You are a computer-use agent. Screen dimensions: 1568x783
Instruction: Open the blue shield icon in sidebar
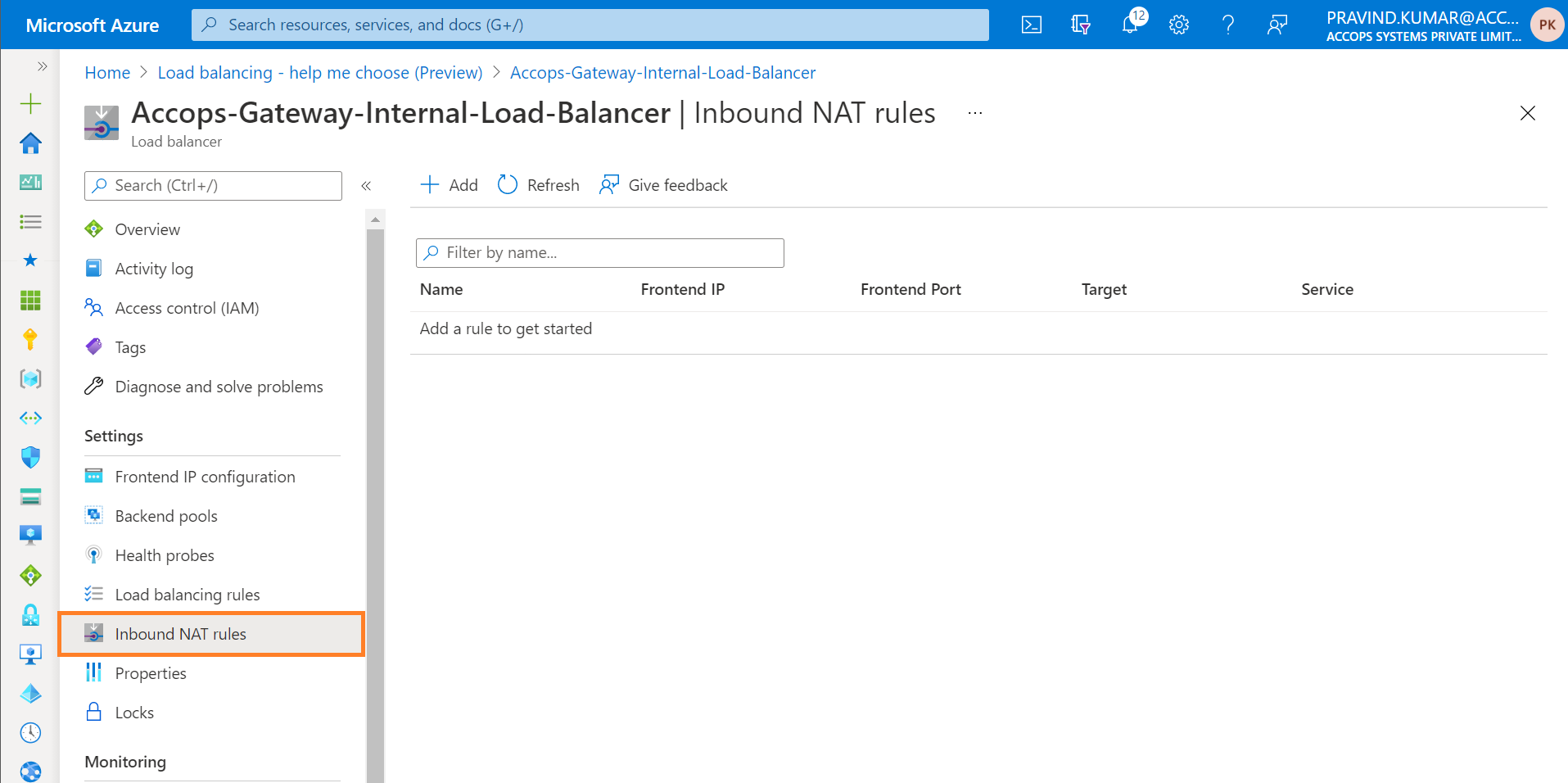coord(30,457)
